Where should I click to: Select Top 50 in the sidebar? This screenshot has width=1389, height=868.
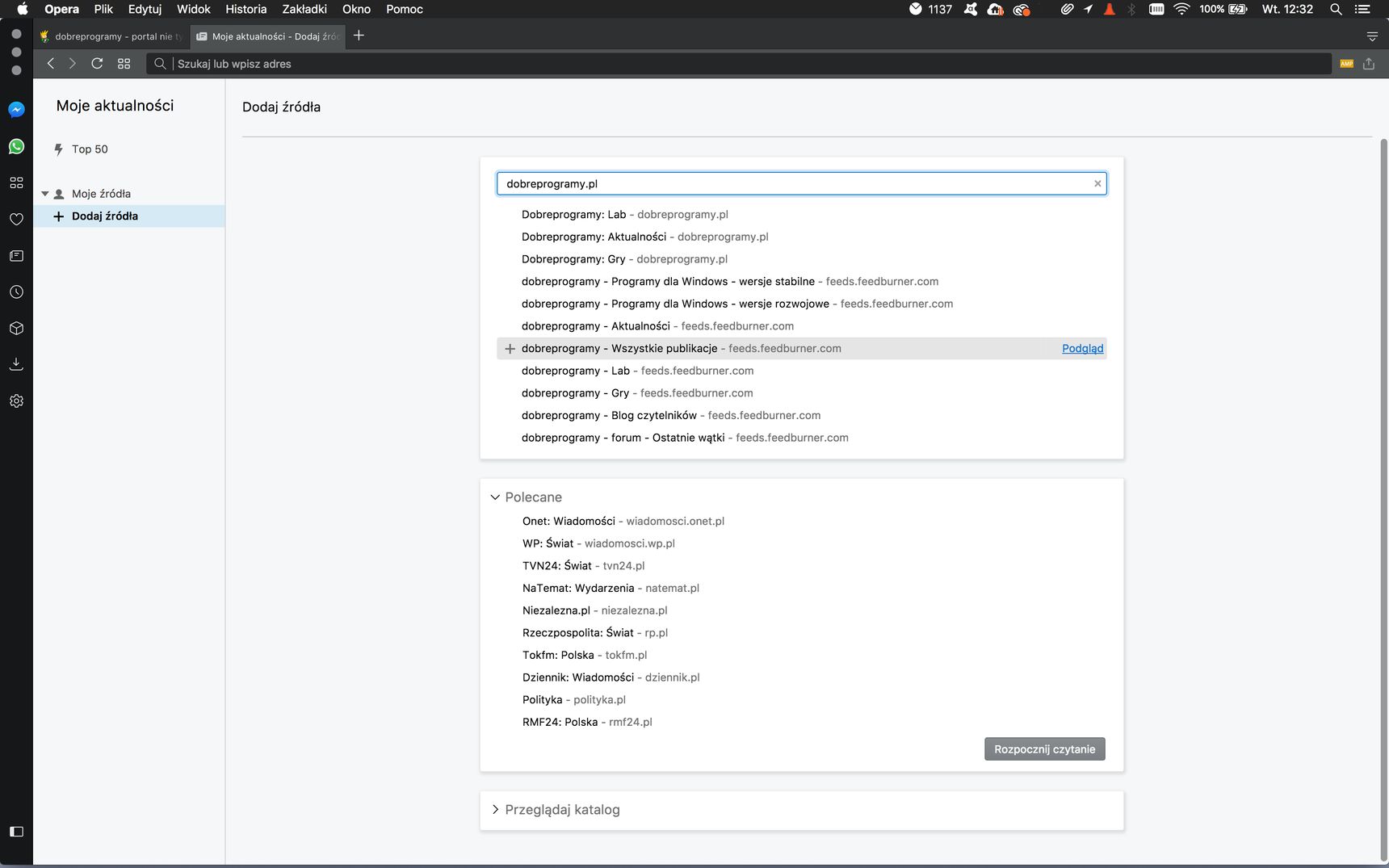pos(90,149)
